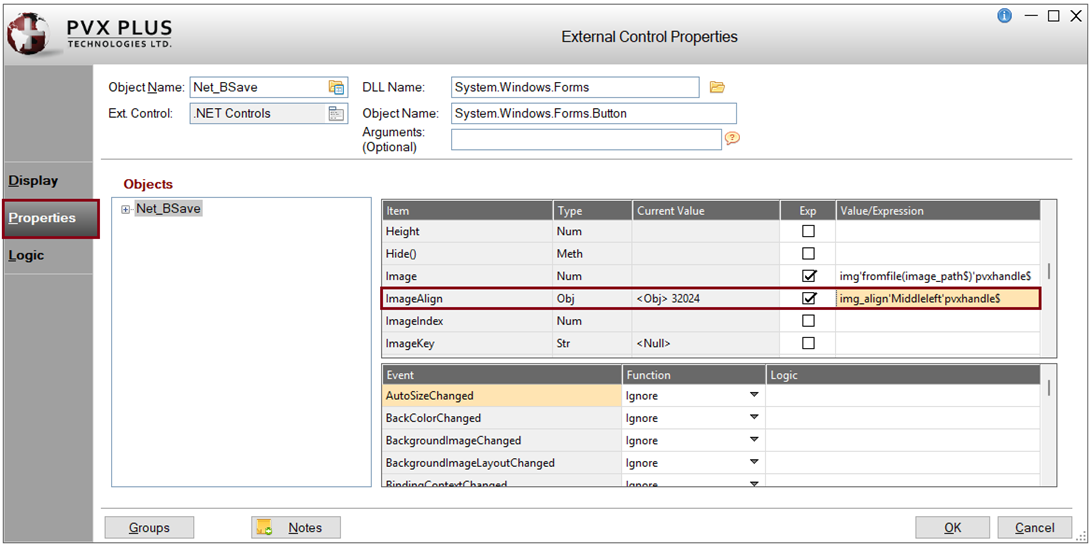Screen dimensions: 1091x547
Task: Uncheck the Exp checkbox for ImageAlign
Action: (808, 298)
